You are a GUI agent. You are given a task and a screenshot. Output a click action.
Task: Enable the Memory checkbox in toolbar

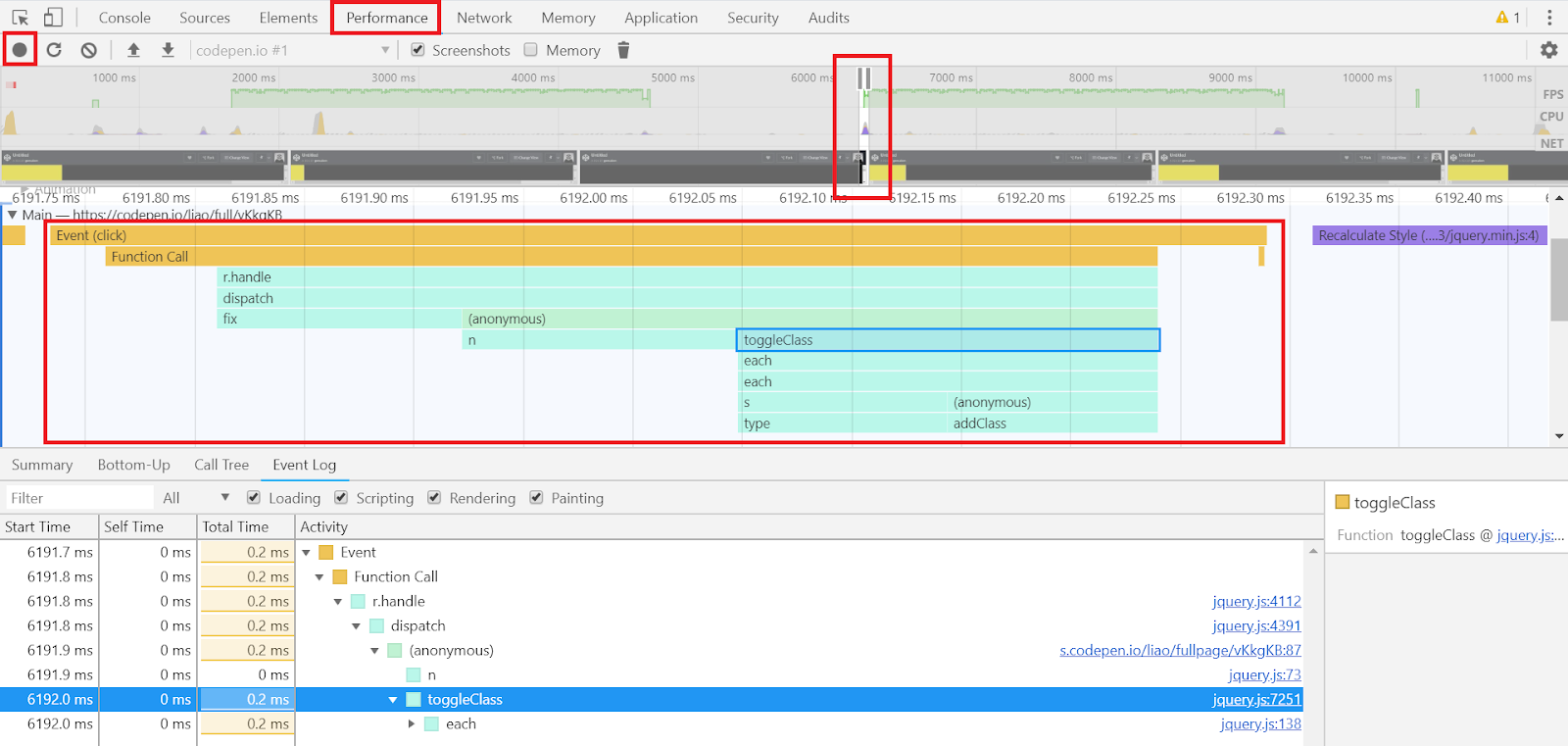pyautogui.click(x=531, y=50)
